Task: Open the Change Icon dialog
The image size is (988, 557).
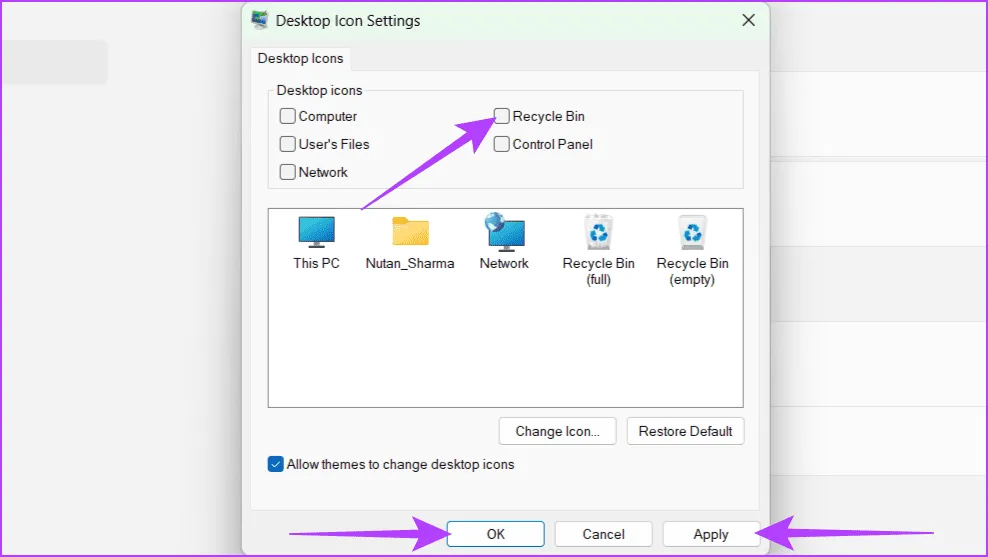Action: tap(557, 431)
